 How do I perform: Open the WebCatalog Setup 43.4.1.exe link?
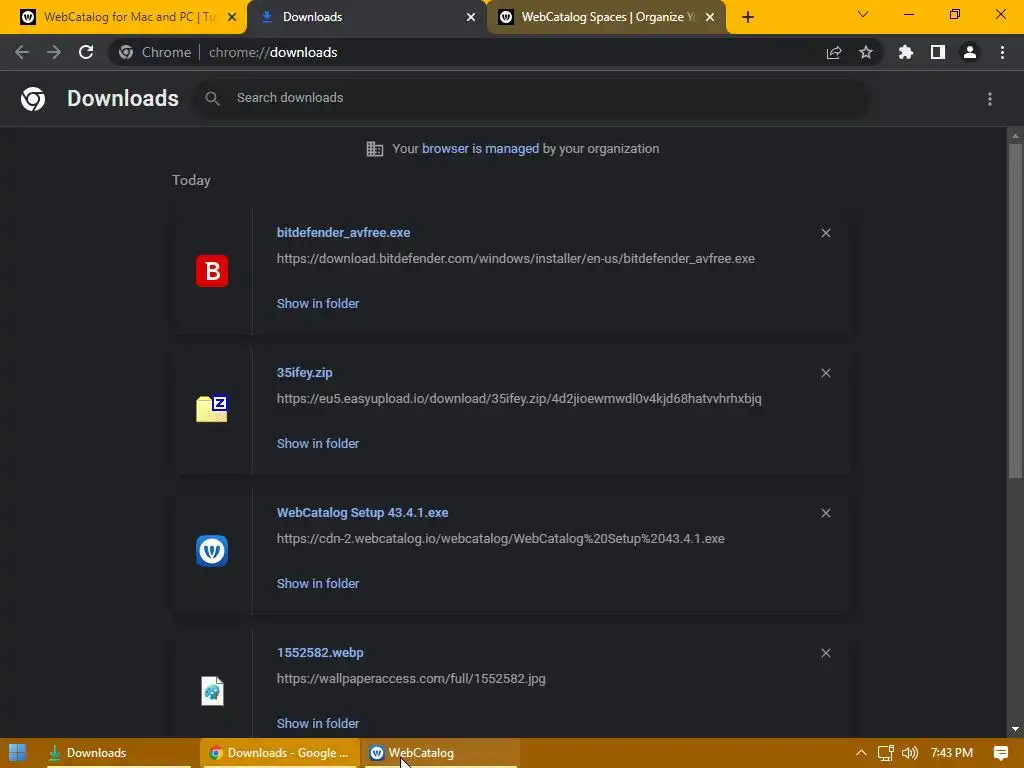point(362,513)
